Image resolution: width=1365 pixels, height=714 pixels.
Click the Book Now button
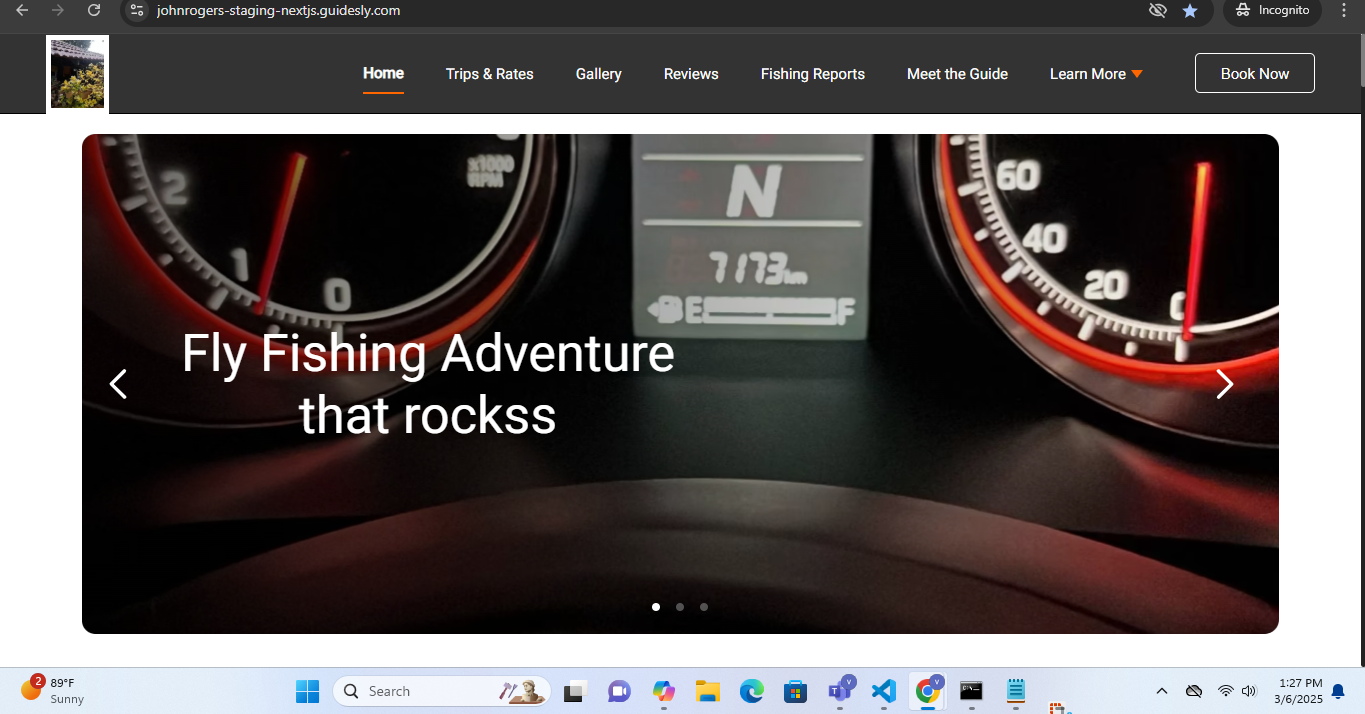(1254, 74)
